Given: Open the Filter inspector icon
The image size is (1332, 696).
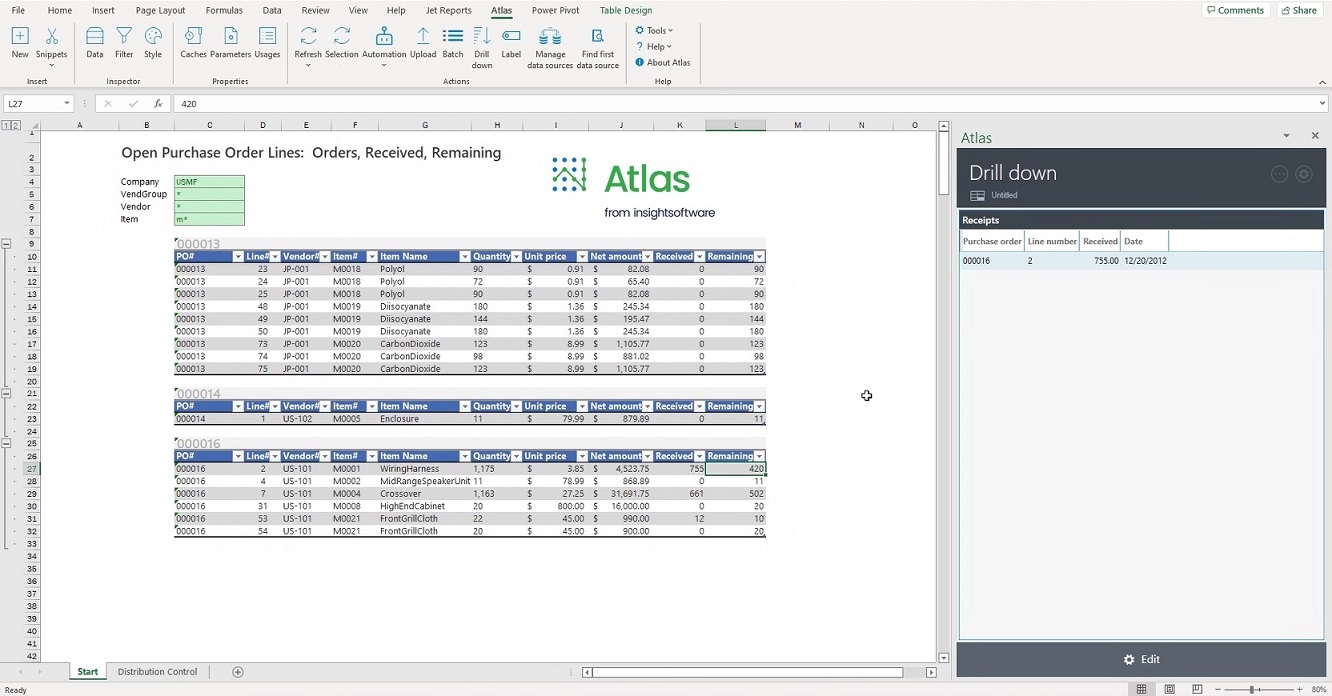Looking at the screenshot, I should 124,42.
